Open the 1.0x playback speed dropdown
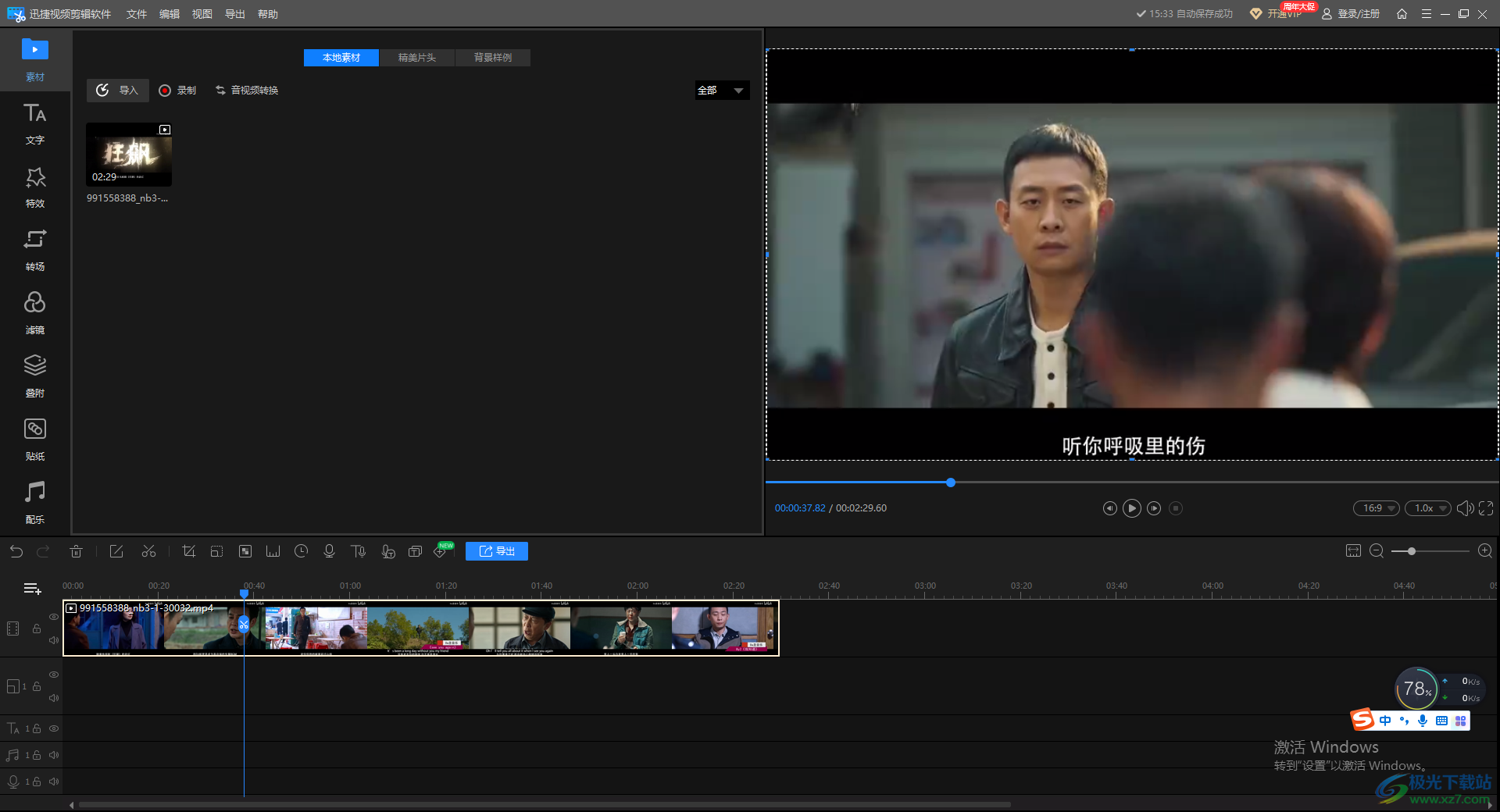The width and height of the screenshot is (1500, 812). coord(1428,508)
